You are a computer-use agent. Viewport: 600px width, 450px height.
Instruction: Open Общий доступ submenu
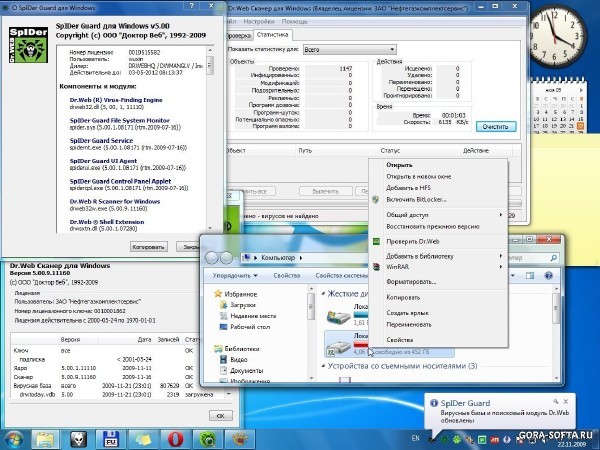pos(438,215)
